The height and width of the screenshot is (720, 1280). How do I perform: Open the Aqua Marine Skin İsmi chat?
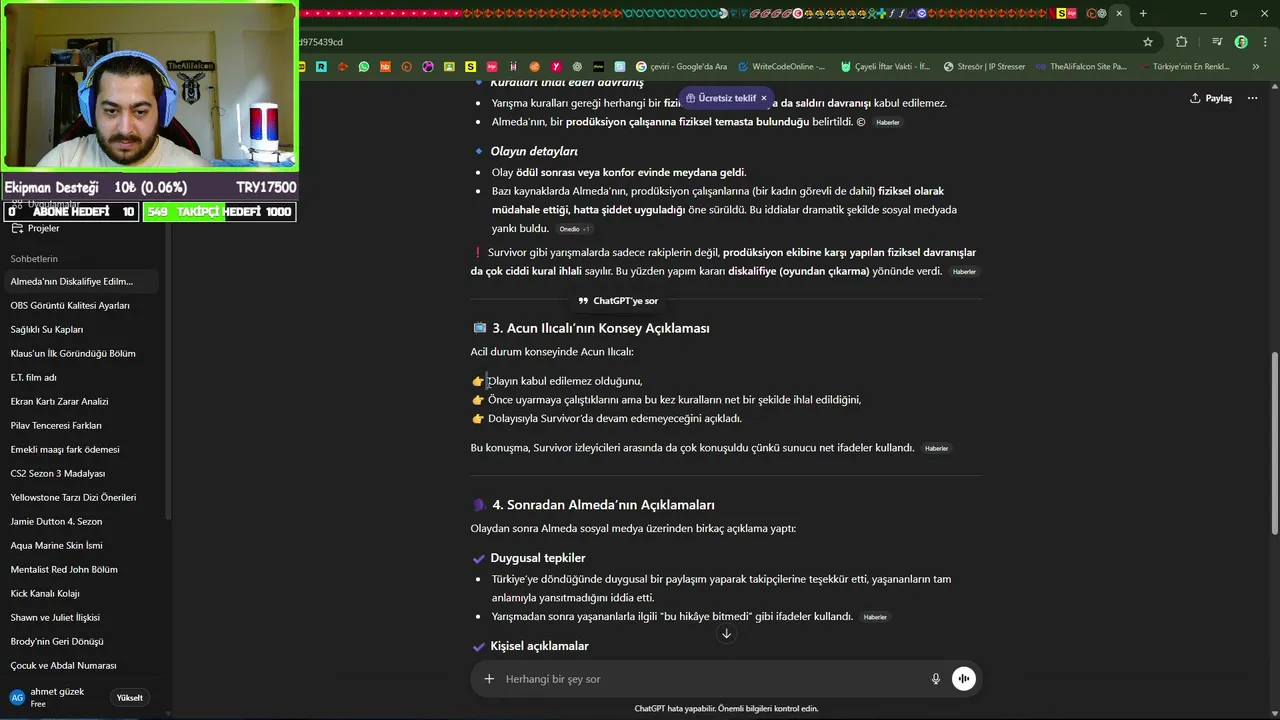point(80,545)
